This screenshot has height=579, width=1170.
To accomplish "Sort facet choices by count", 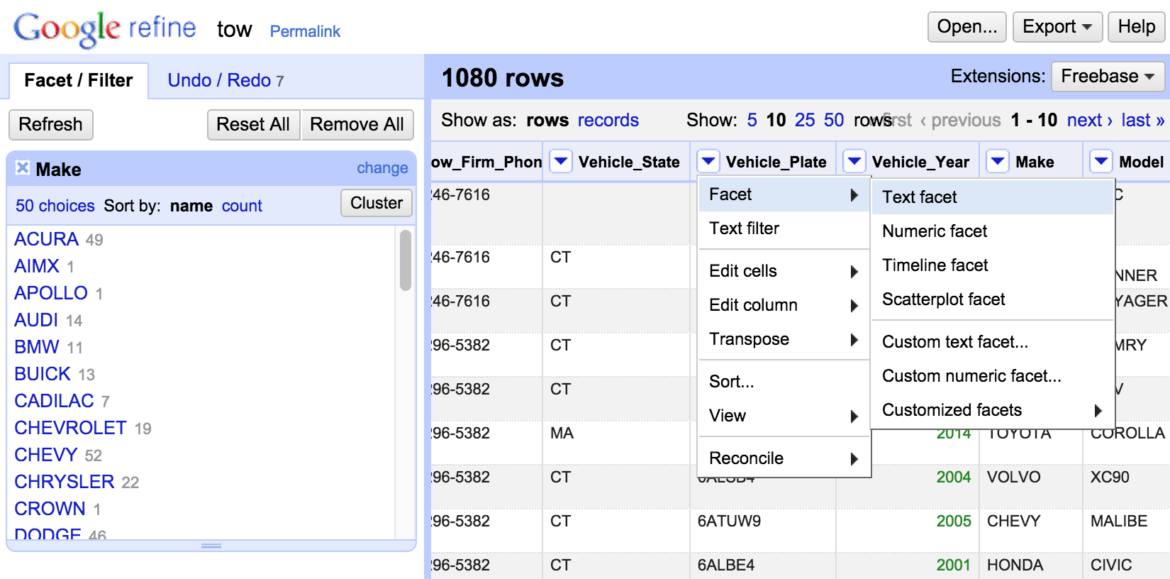I will tap(242, 206).
